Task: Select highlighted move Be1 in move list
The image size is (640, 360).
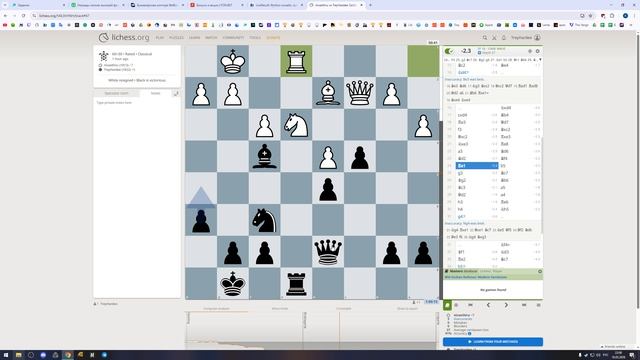Action: 476,166
